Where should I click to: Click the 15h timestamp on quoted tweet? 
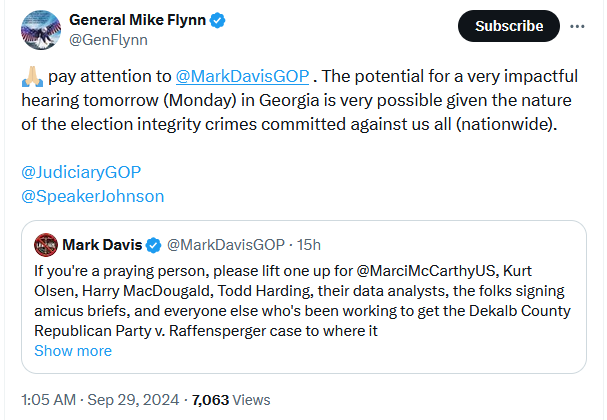[x=309, y=245]
